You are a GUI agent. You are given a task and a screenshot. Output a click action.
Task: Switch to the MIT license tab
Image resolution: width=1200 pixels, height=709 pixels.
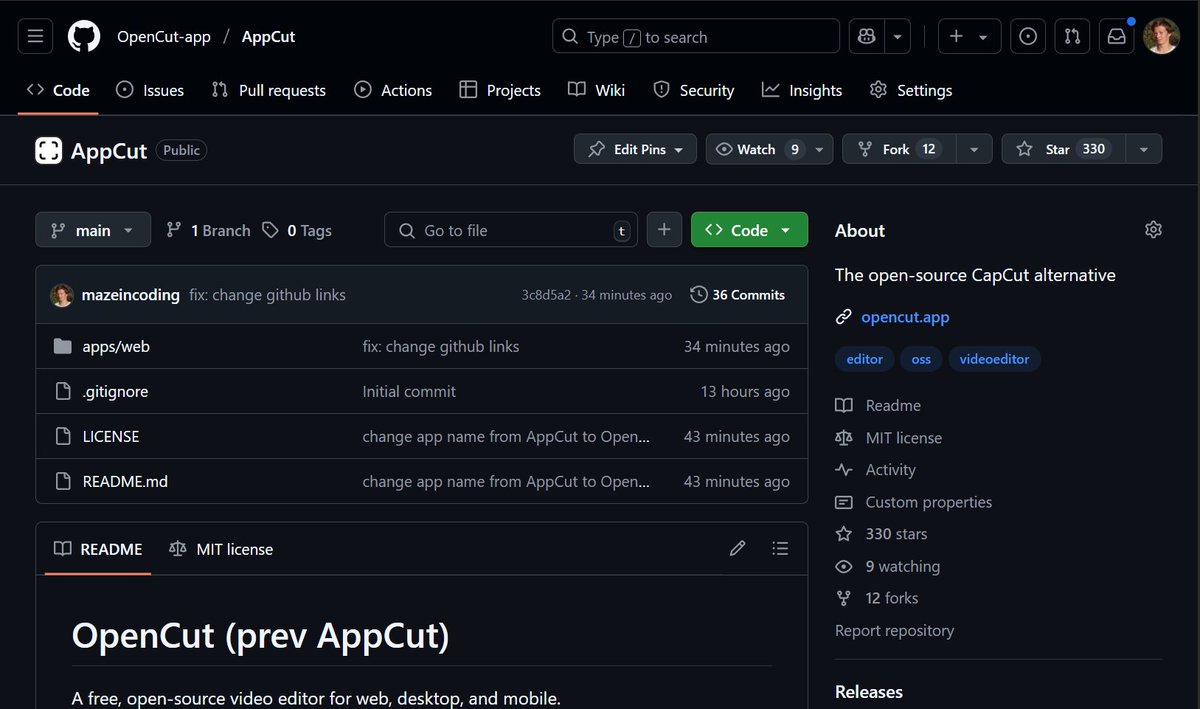(221, 549)
